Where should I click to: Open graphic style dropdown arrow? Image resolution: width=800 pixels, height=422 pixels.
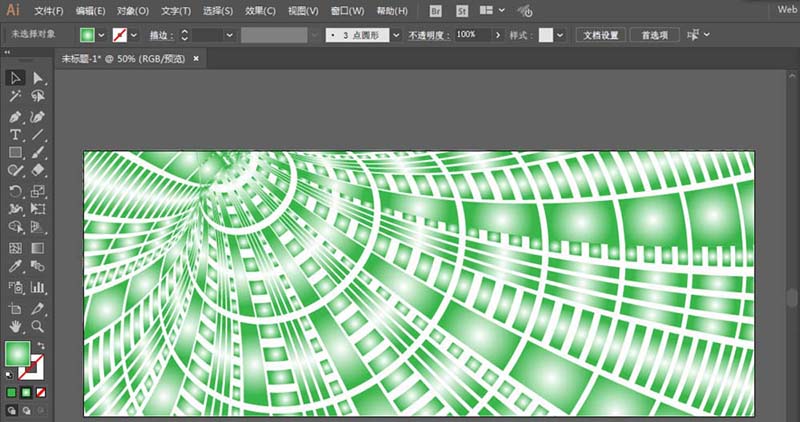560,35
